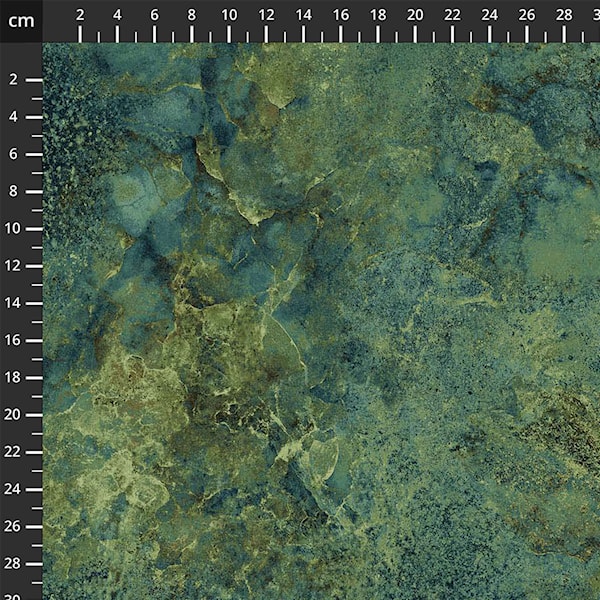Pick the 20 mark on the top ruler
The height and width of the screenshot is (600, 600).
coord(415,15)
